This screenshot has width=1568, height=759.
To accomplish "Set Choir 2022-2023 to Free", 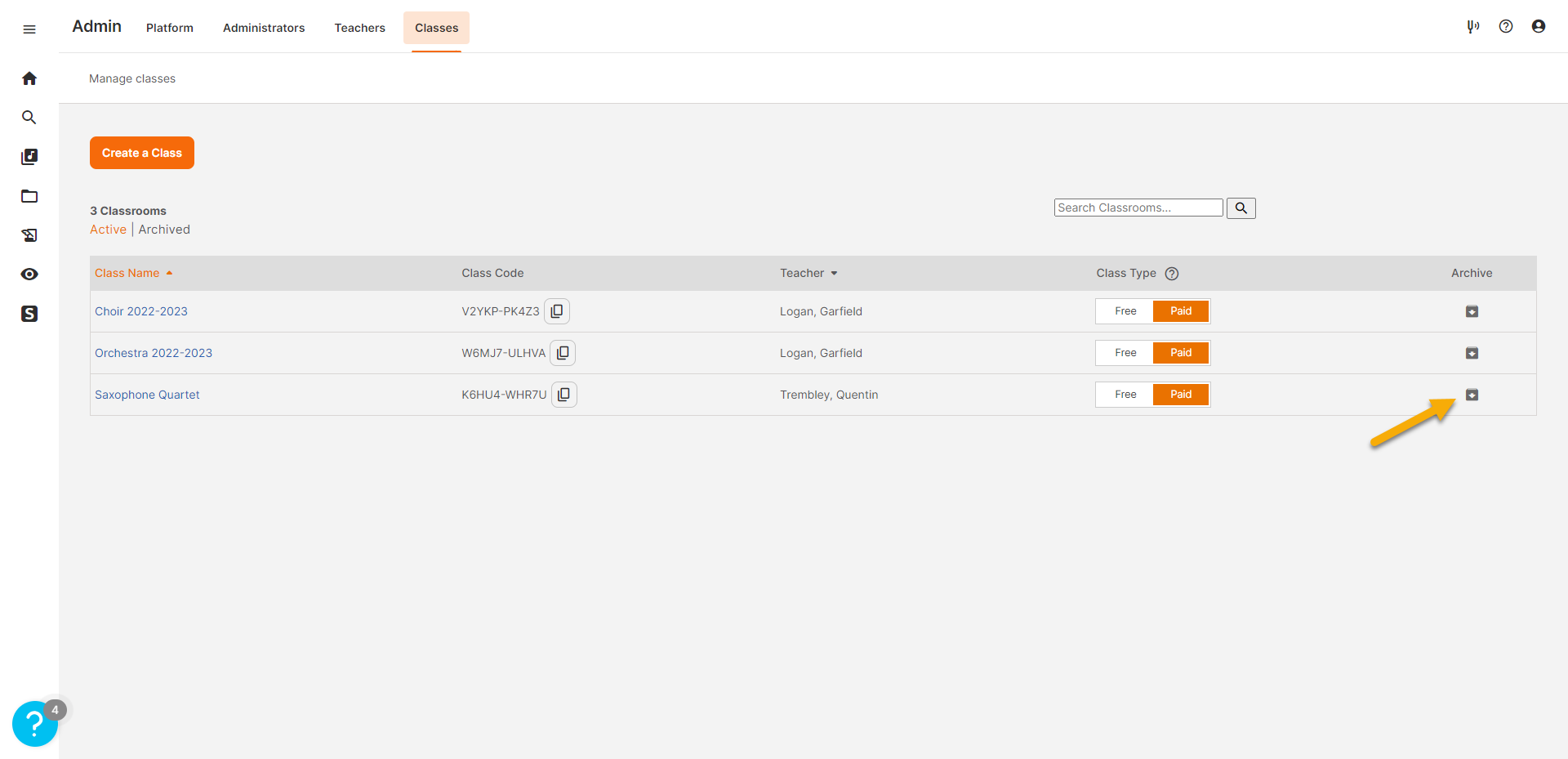I will coord(1125,311).
